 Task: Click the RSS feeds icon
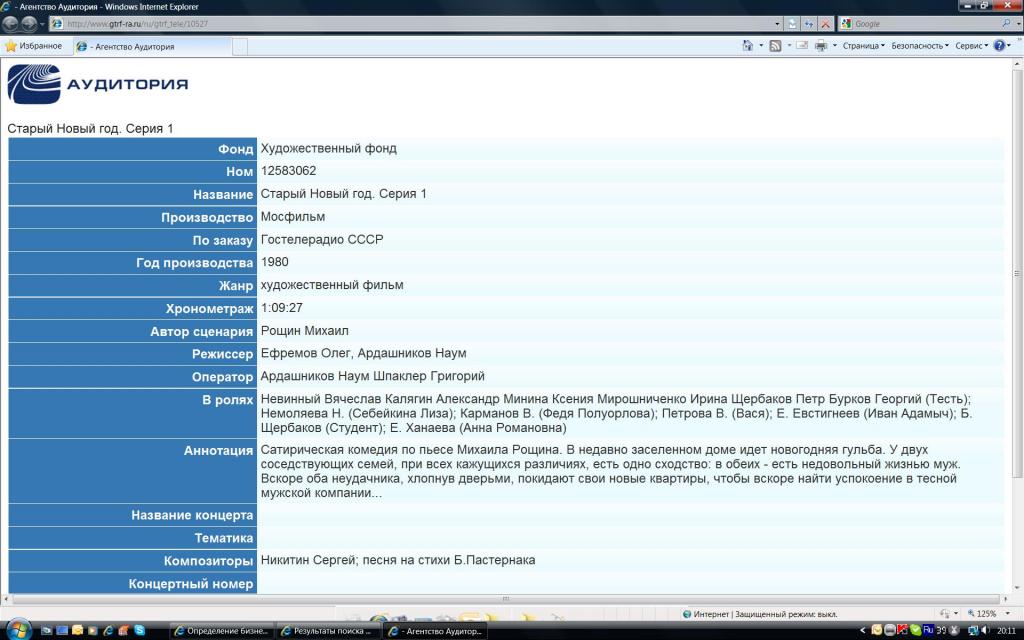click(x=775, y=46)
